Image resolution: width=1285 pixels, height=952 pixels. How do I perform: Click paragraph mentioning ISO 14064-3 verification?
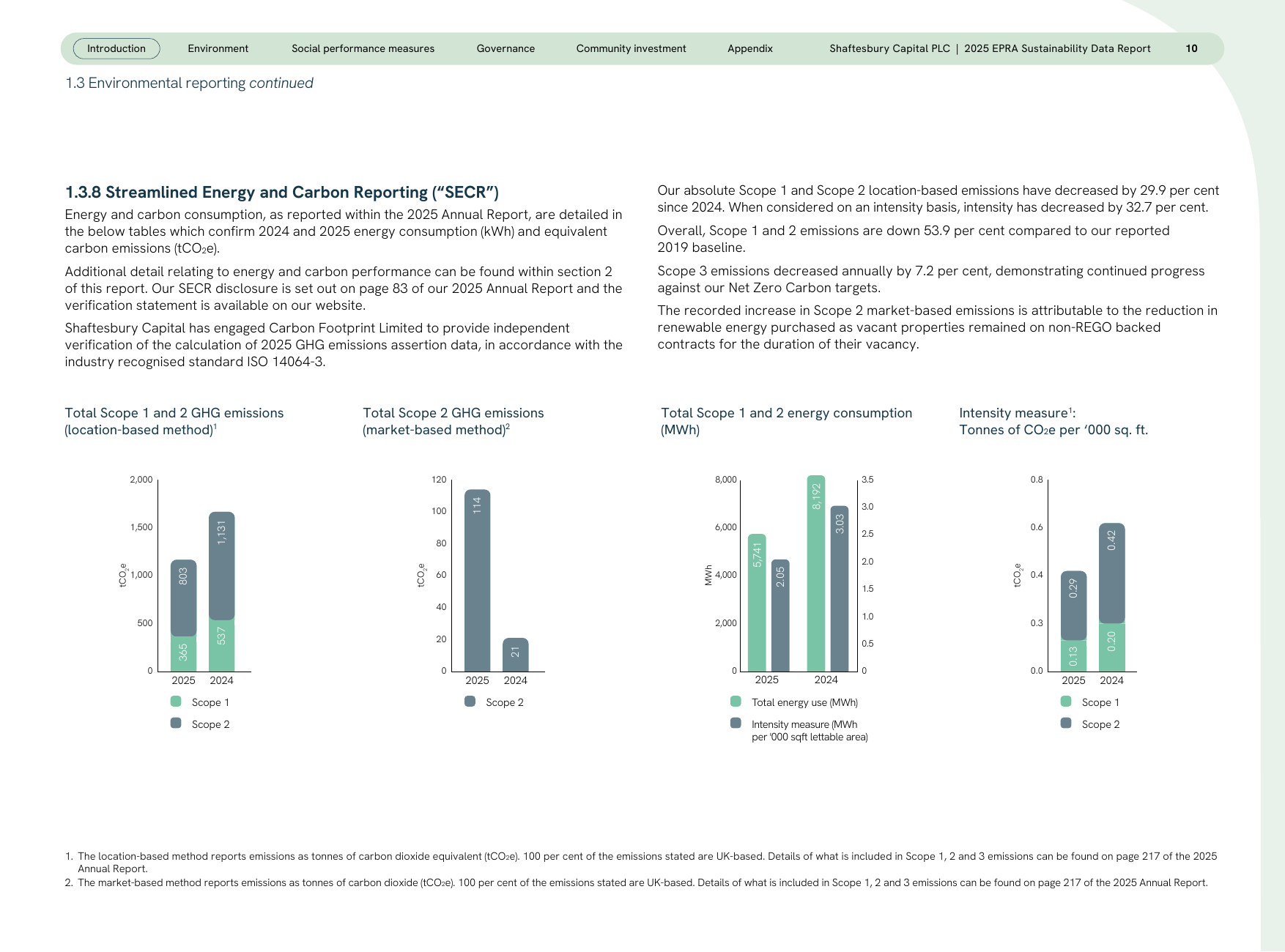[x=344, y=345]
